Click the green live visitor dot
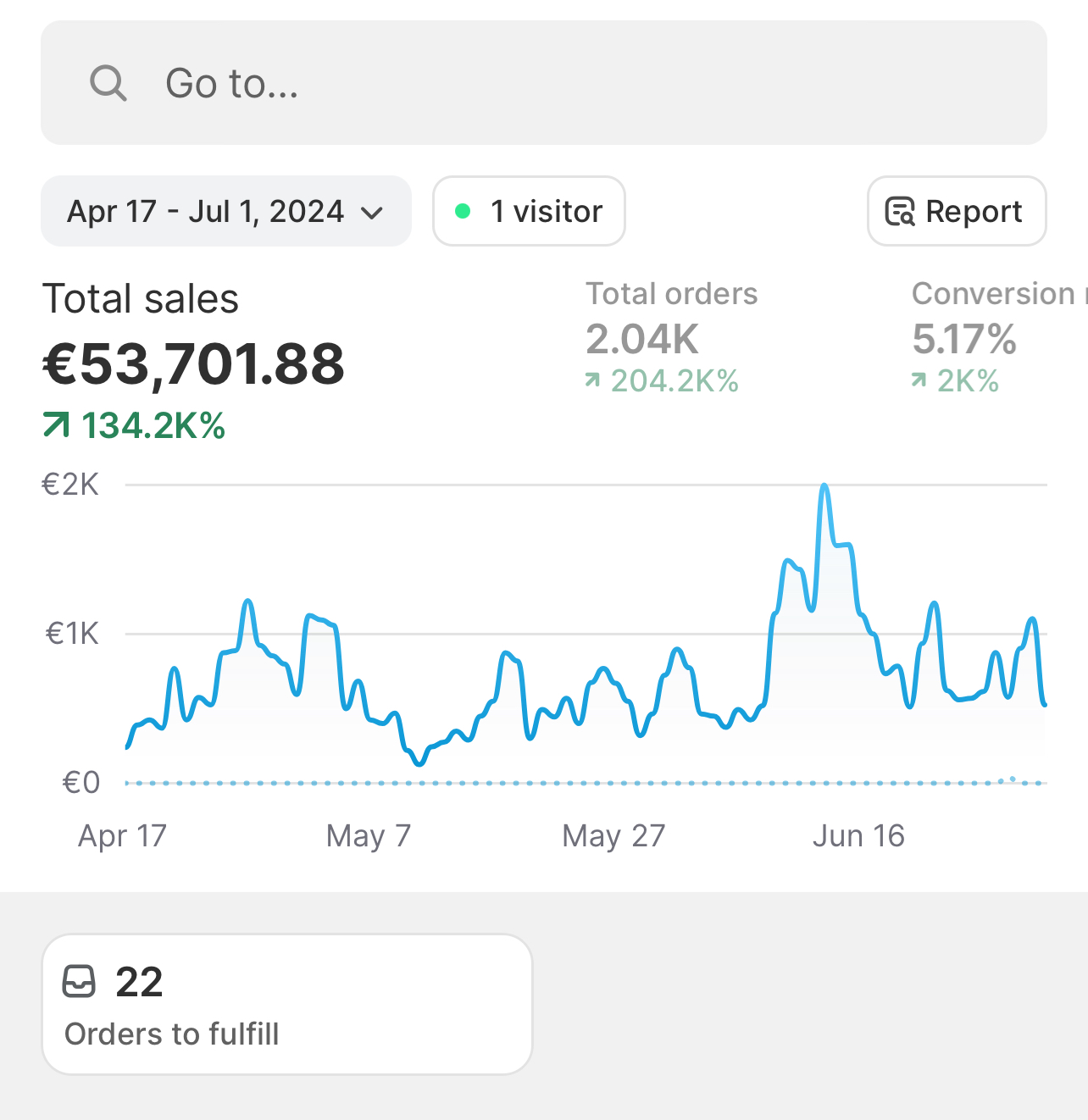 (x=463, y=211)
